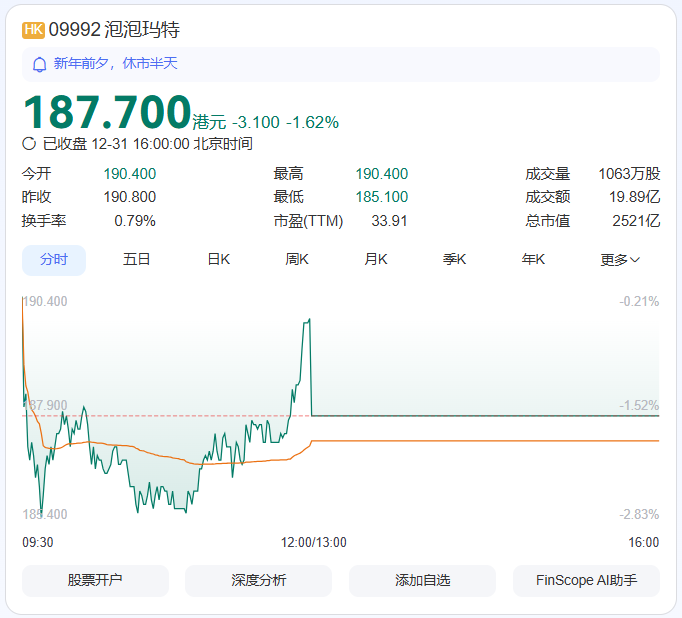
Task: Click the 新年前夕 holiday notice banner
Action: [340, 64]
